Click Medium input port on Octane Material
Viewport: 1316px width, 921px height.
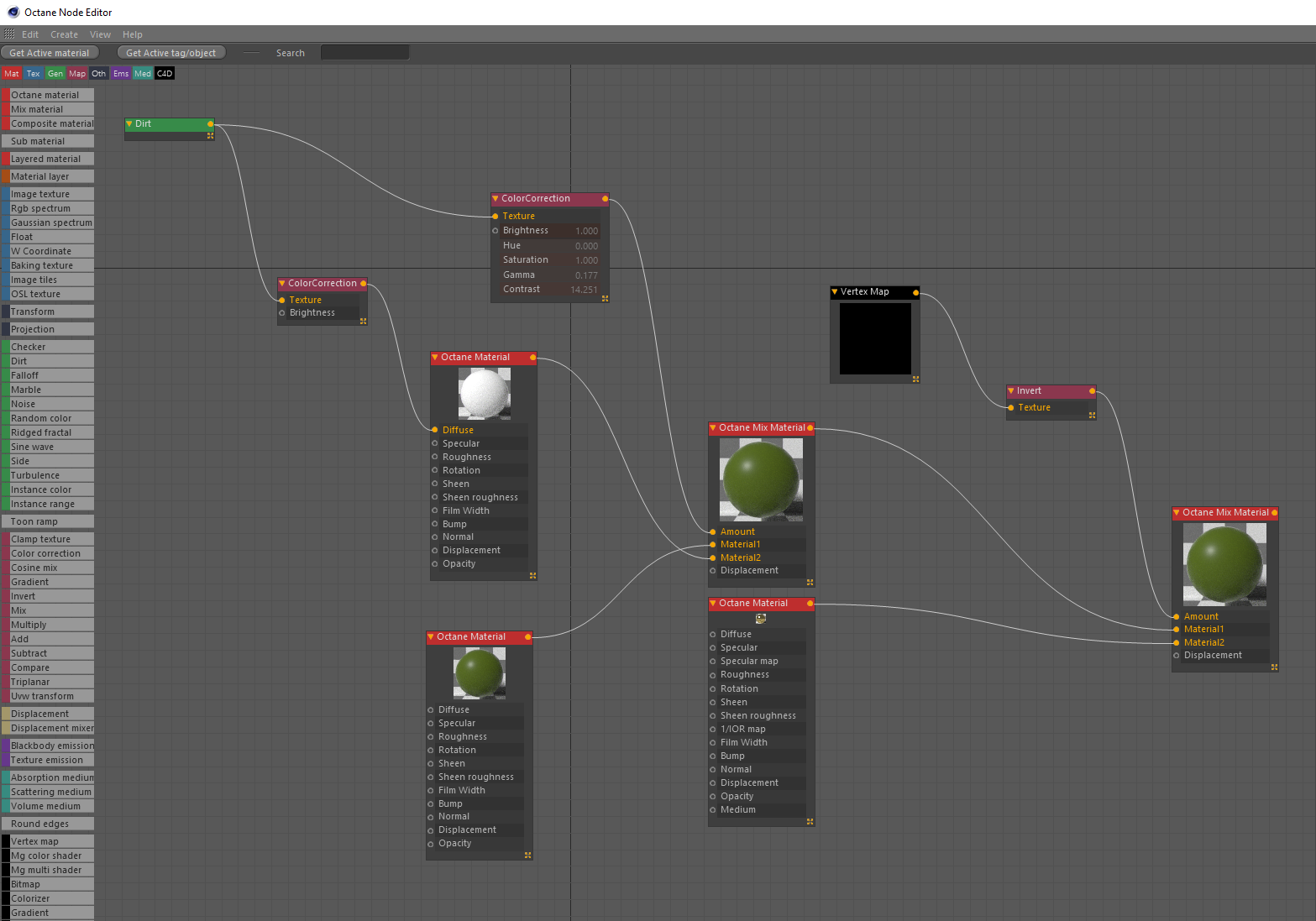point(713,810)
